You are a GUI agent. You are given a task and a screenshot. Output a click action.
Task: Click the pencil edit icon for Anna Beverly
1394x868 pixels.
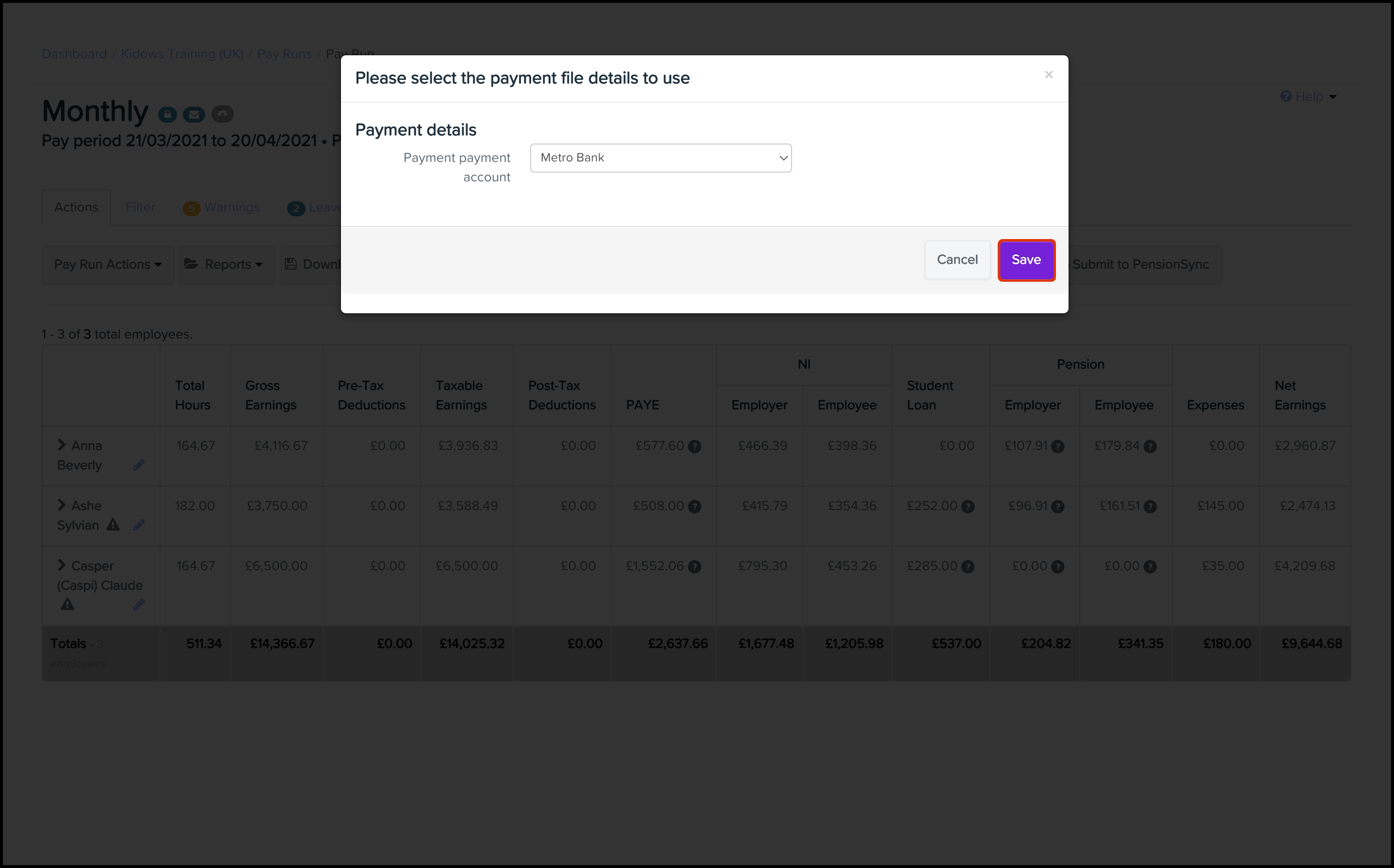[x=139, y=465]
